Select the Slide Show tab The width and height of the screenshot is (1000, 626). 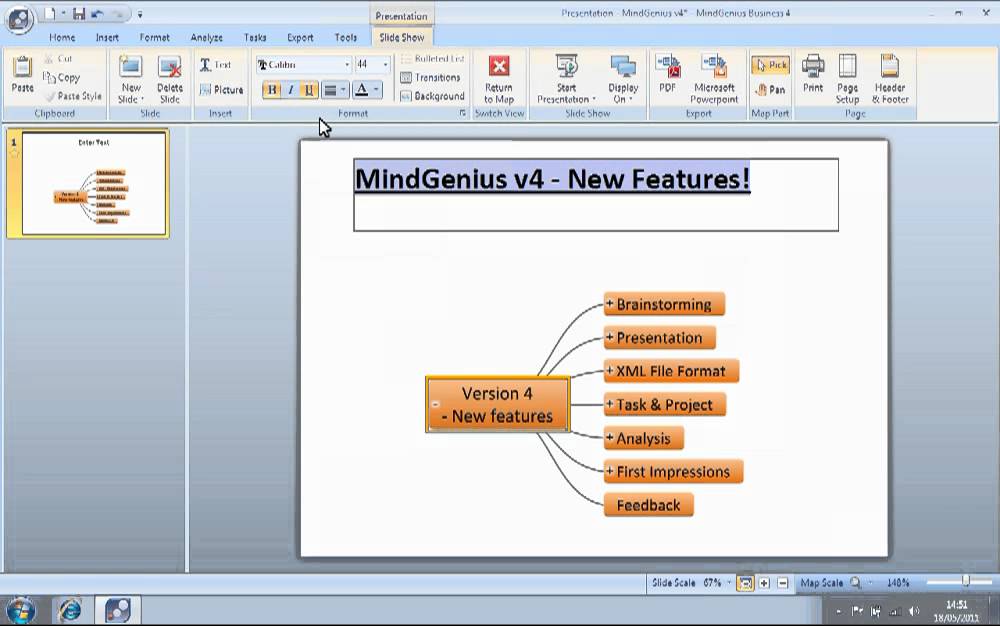point(401,38)
